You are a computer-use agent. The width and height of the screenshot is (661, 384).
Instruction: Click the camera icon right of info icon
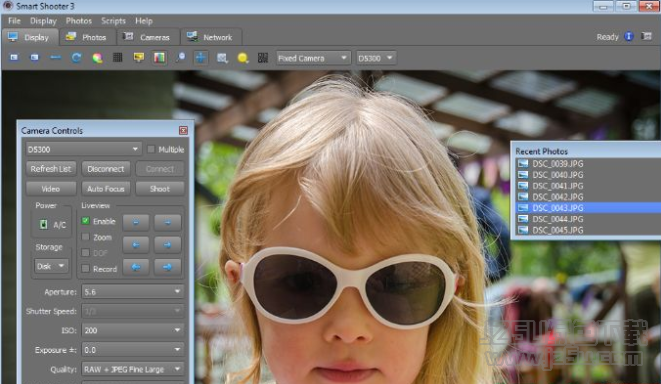pyautogui.click(x=646, y=36)
